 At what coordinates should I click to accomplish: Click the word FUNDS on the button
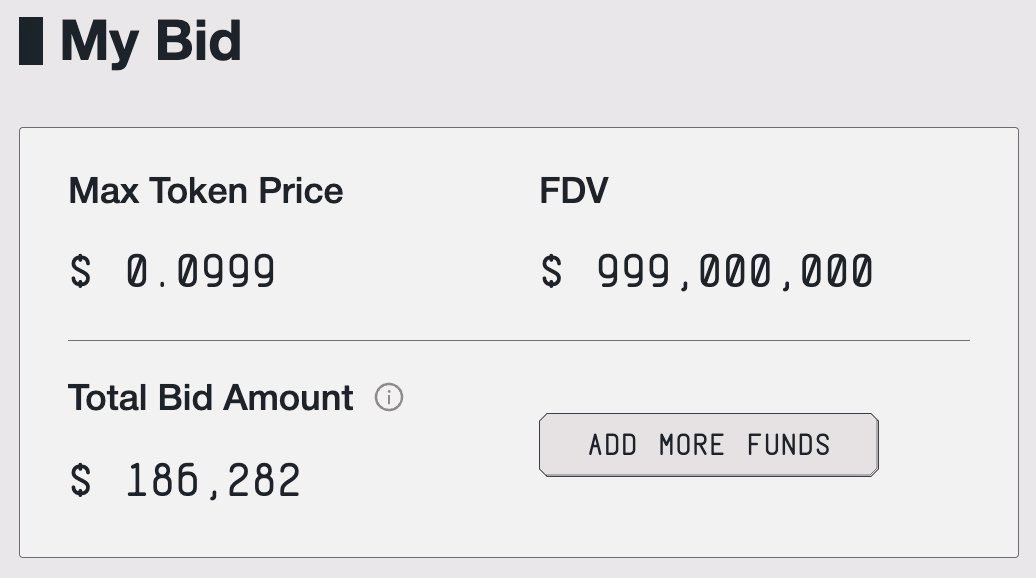click(788, 445)
